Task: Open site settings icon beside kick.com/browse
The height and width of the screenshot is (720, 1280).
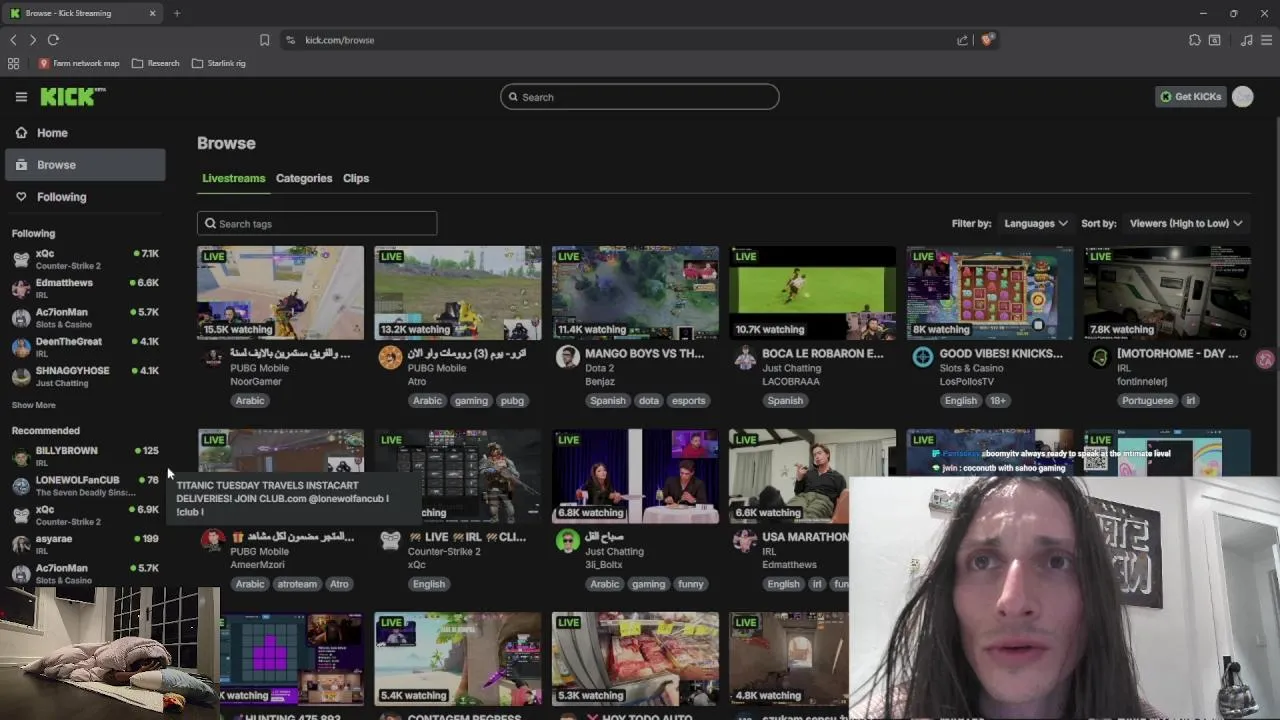Action: 290,40
